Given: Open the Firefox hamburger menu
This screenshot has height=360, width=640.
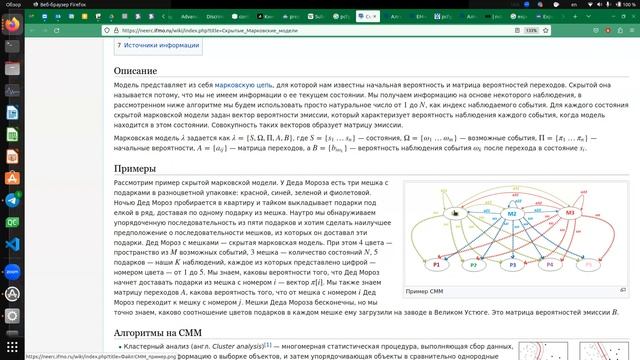Looking at the screenshot, I should click(x=632, y=30).
